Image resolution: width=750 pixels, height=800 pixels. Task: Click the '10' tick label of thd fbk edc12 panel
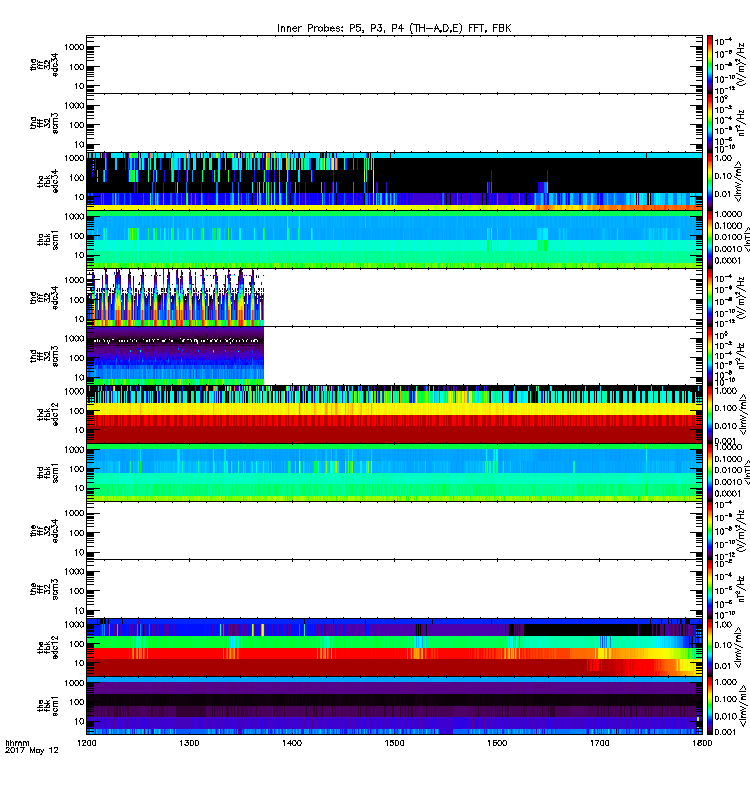click(x=79, y=430)
